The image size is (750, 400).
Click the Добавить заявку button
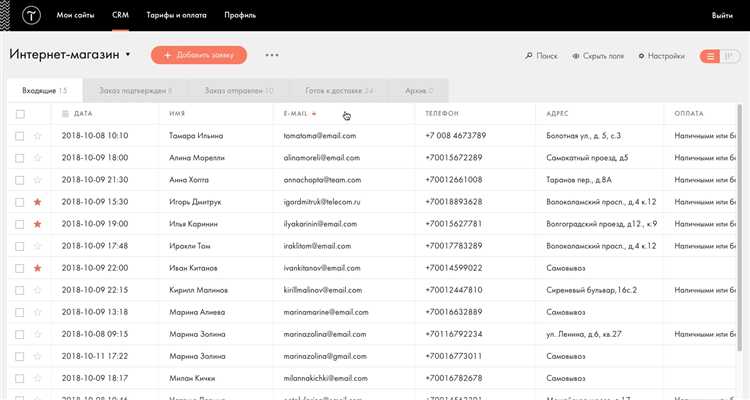(199, 55)
